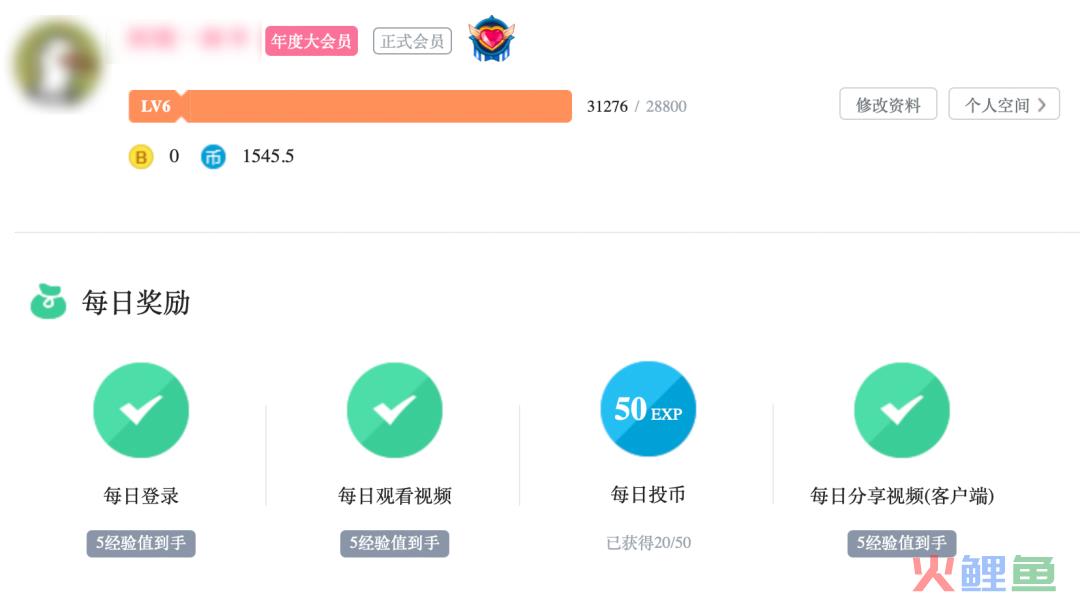The image size is (1080, 597).
Task: Click the blue 币 coin icon
Action: [x=213, y=157]
